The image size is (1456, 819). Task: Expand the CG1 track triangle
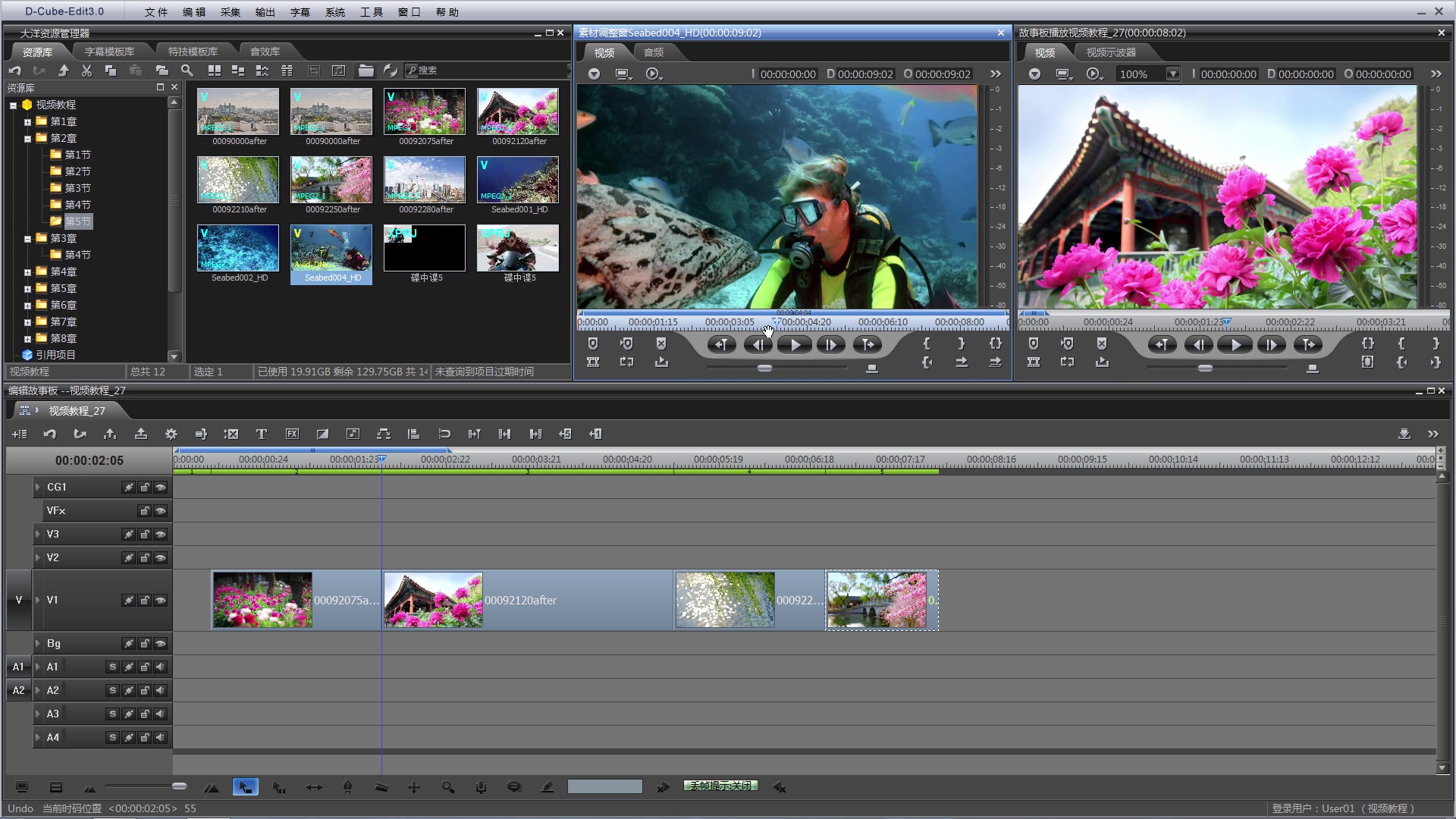(x=38, y=488)
